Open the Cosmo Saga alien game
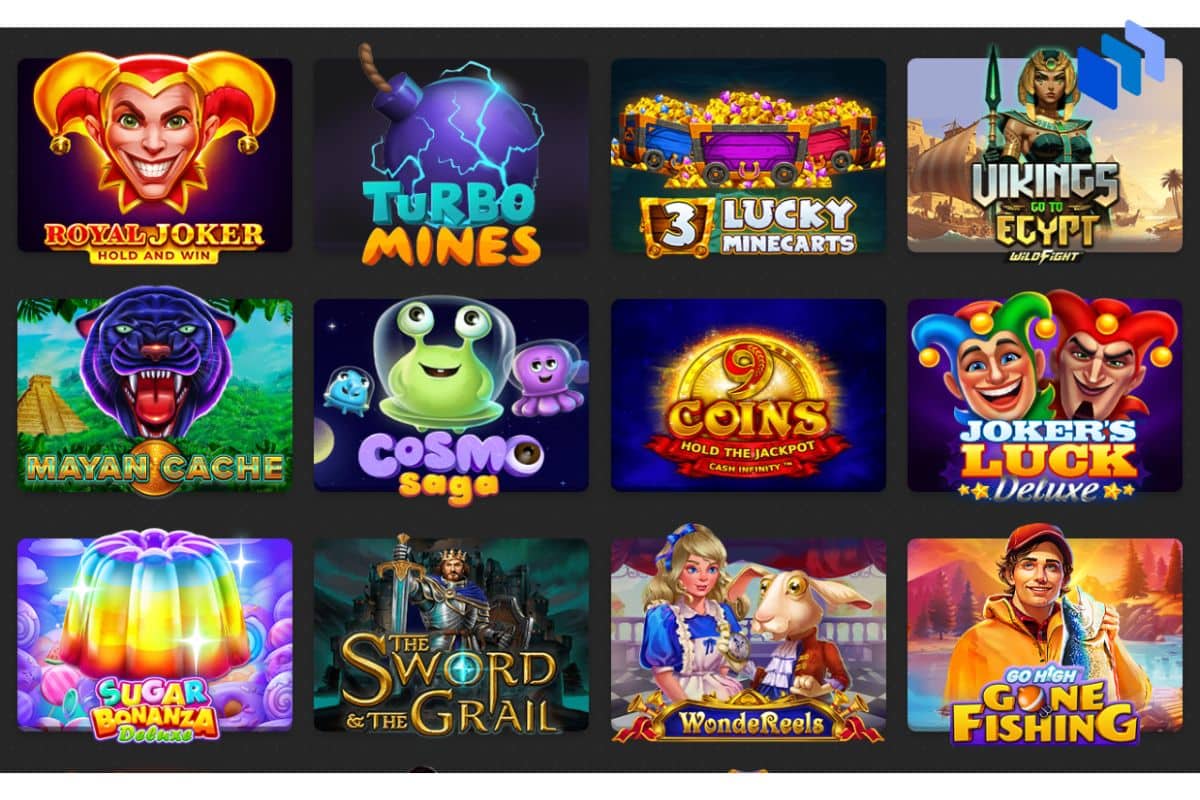The width and height of the screenshot is (1200, 800). pyautogui.click(x=451, y=395)
